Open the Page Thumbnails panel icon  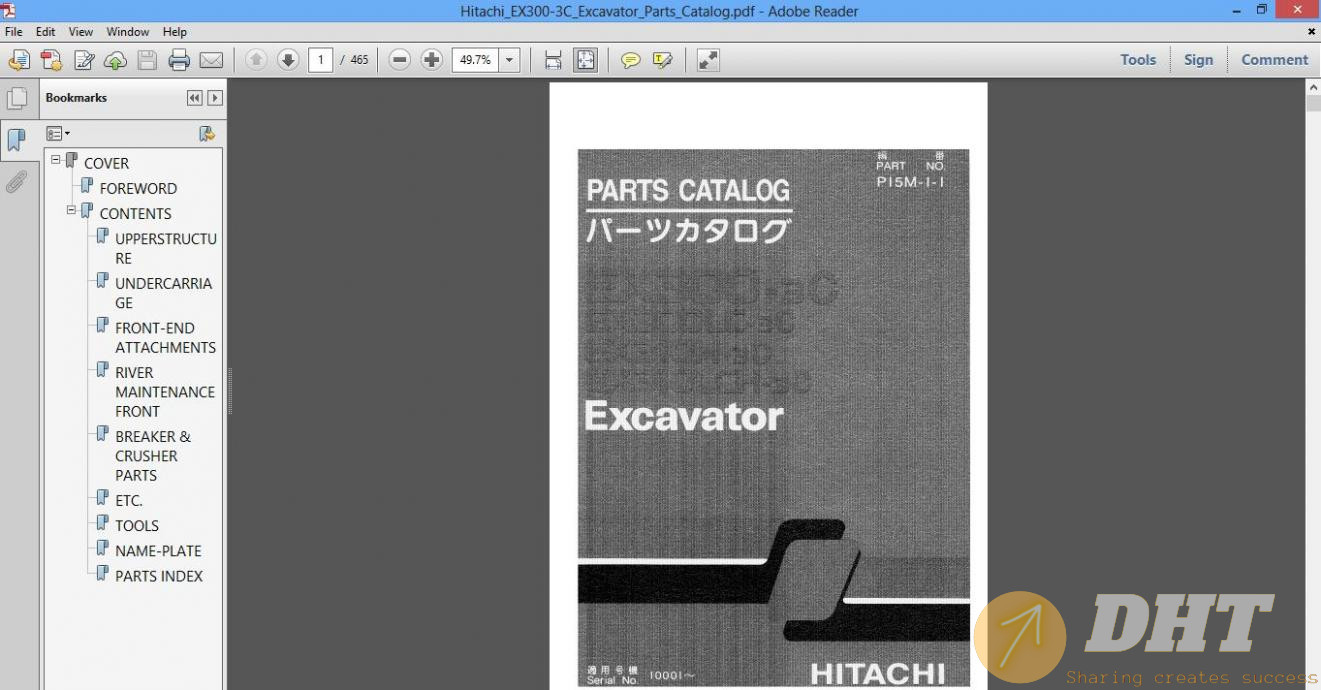pyautogui.click(x=17, y=98)
